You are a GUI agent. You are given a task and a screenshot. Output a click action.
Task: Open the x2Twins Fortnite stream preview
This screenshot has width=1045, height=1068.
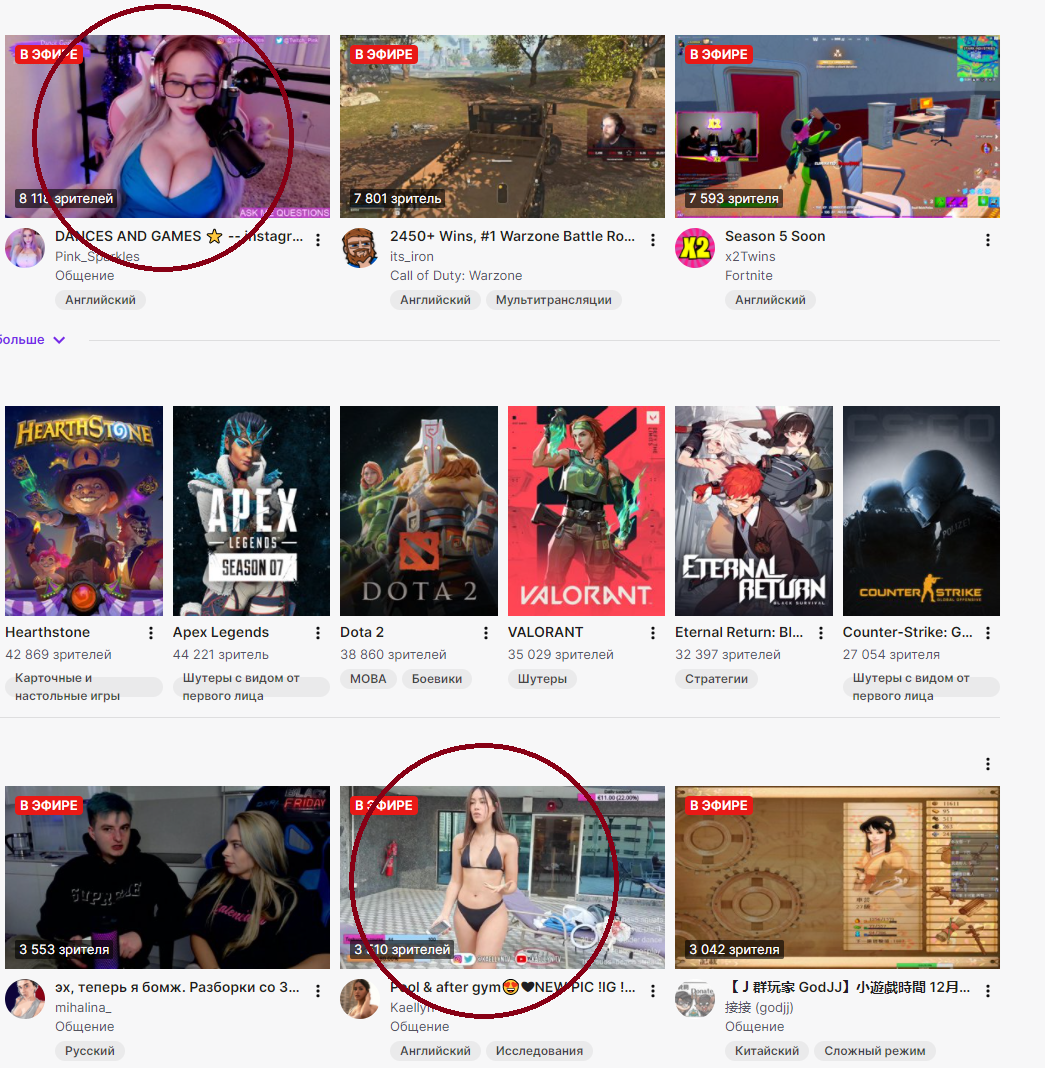tap(837, 126)
